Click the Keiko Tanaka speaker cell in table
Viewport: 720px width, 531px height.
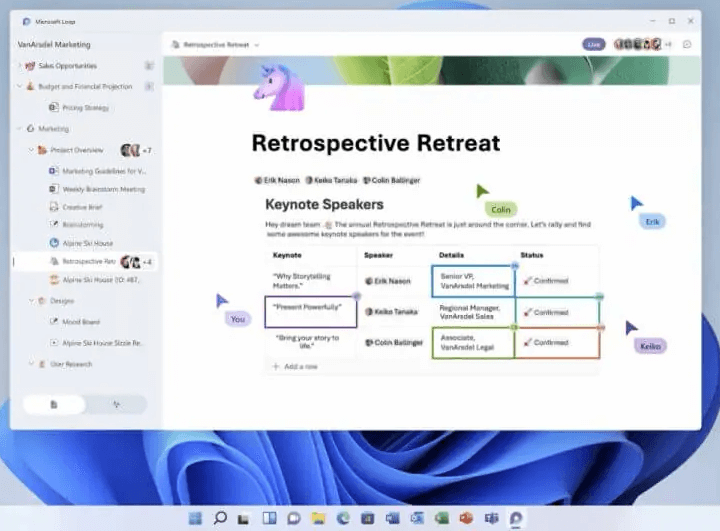[x=394, y=312]
